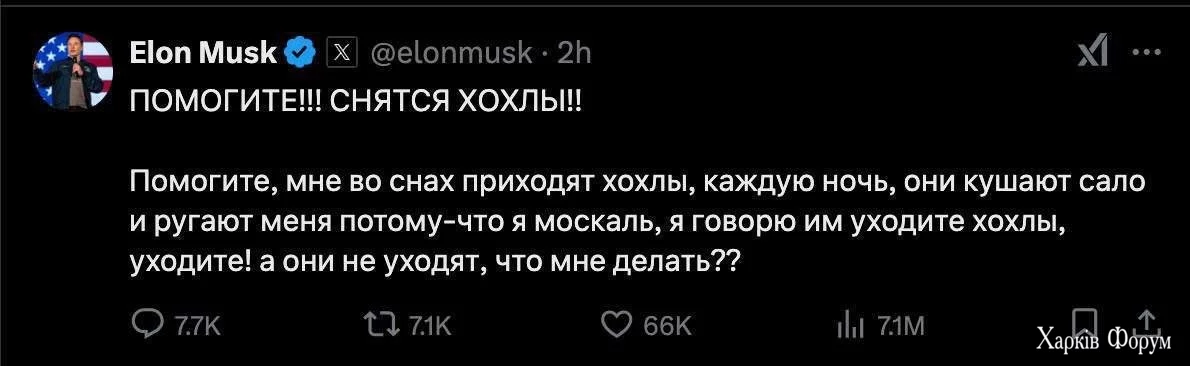Click the square X affiliation badge

pos(341,53)
